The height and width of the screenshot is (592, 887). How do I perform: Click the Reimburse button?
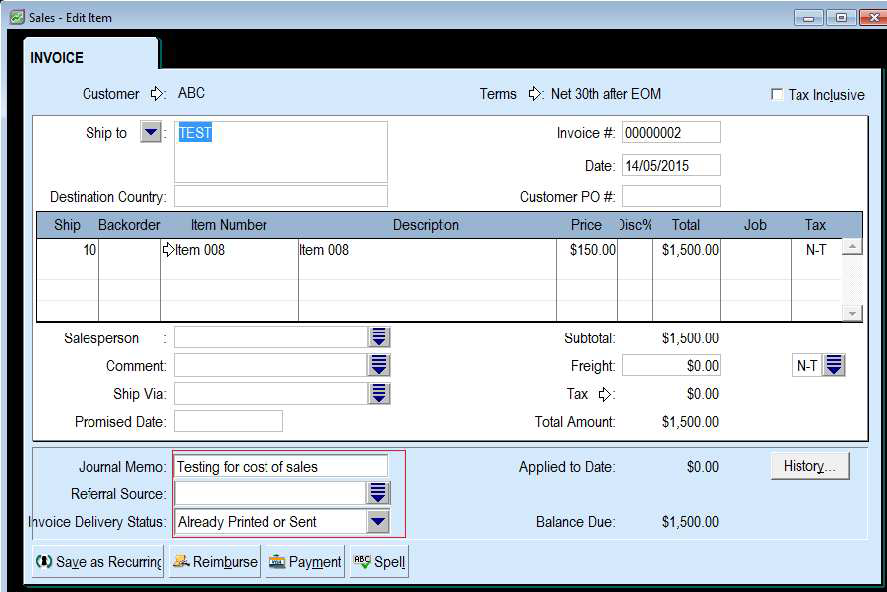pyautogui.click(x=214, y=562)
